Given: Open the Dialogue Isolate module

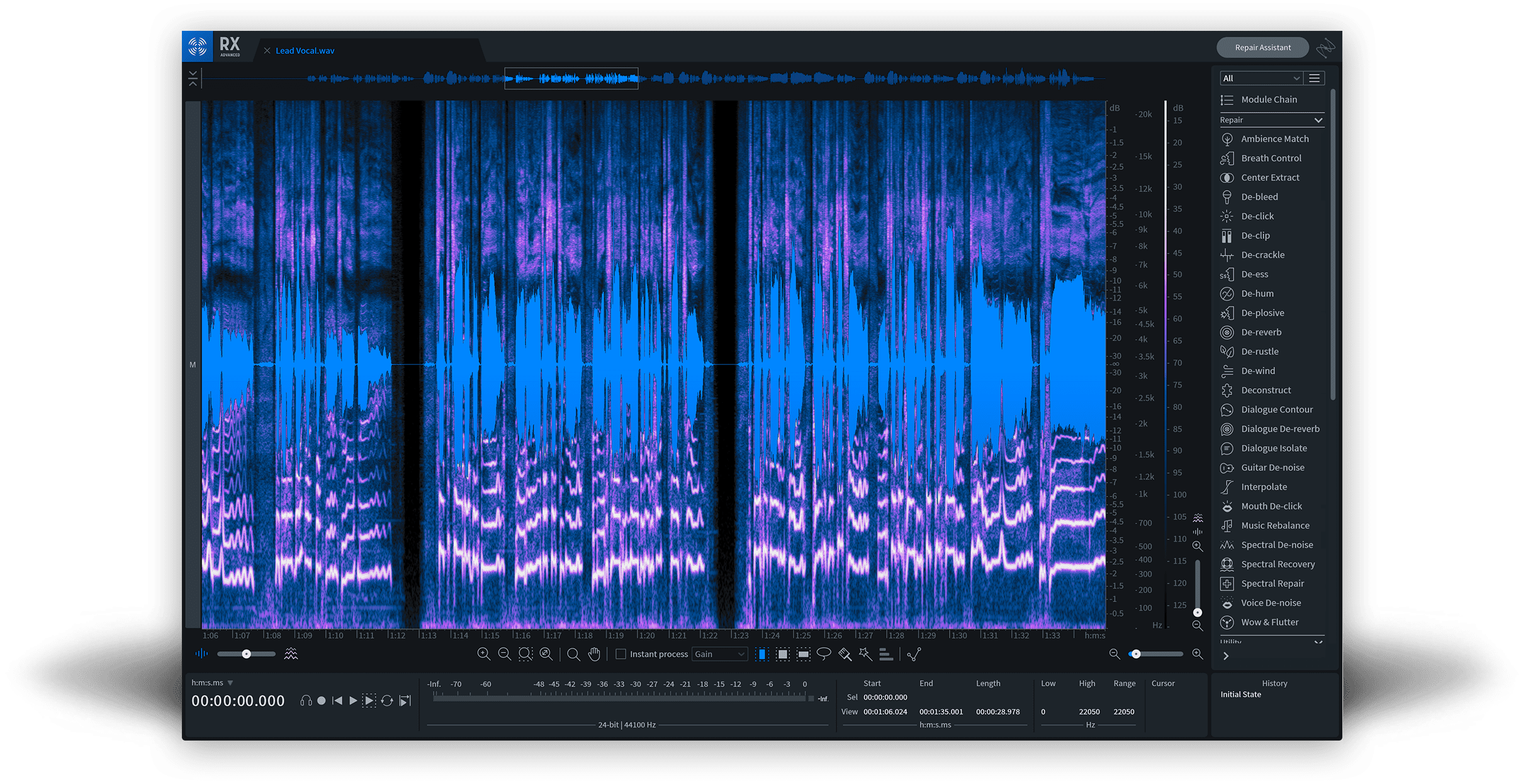Looking at the screenshot, I should tap(1271, 448).
